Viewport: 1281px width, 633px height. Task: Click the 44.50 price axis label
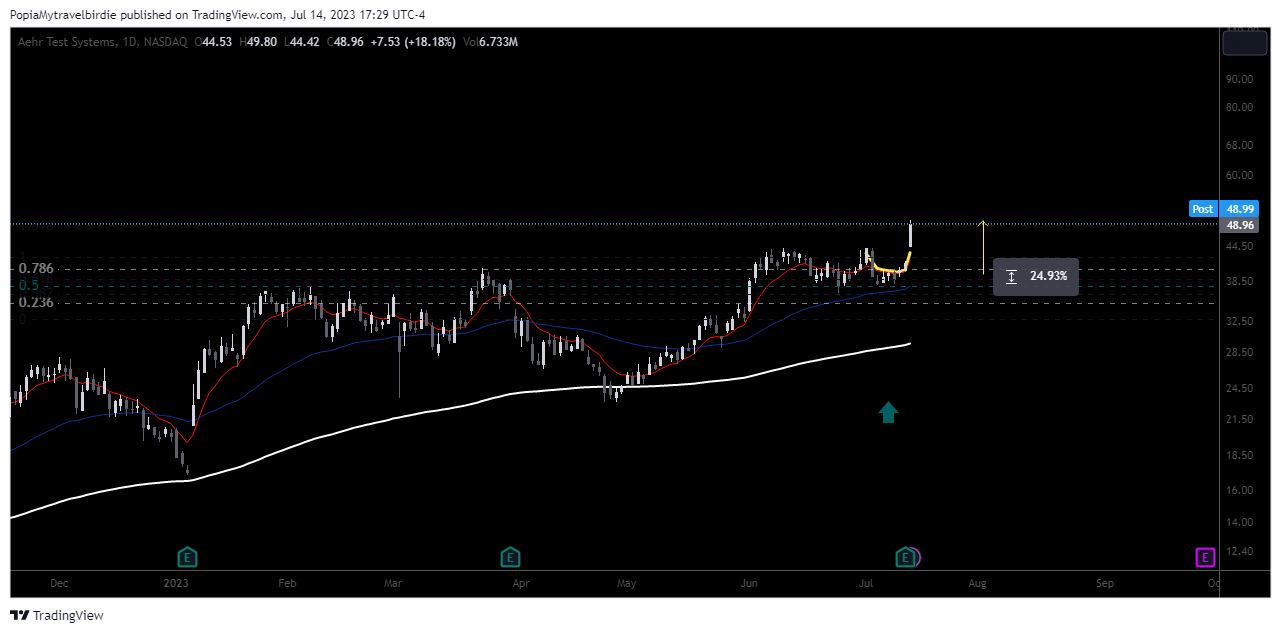[x=1240, y=246]
